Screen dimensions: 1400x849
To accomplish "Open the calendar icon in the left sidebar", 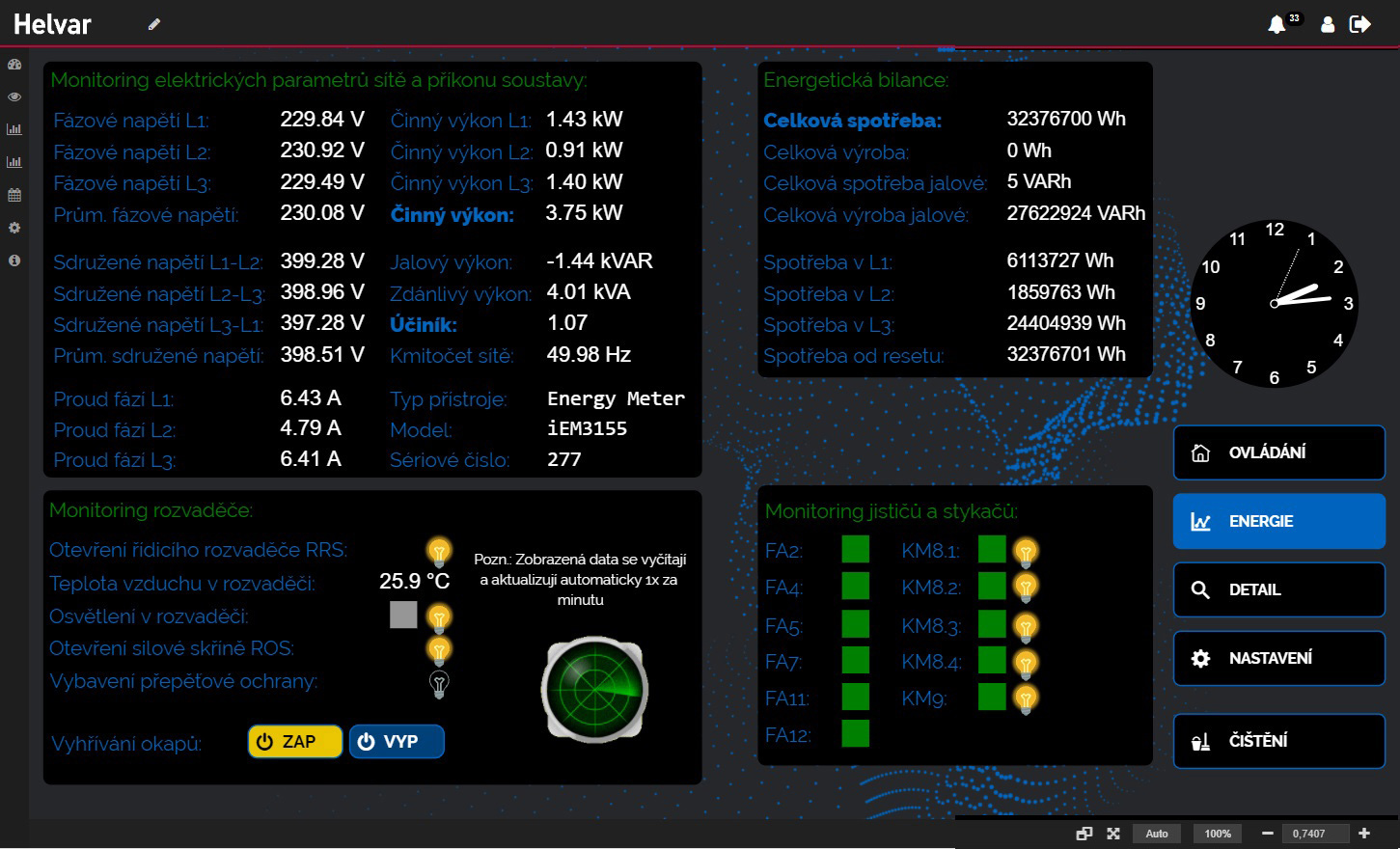I will 14,195.
